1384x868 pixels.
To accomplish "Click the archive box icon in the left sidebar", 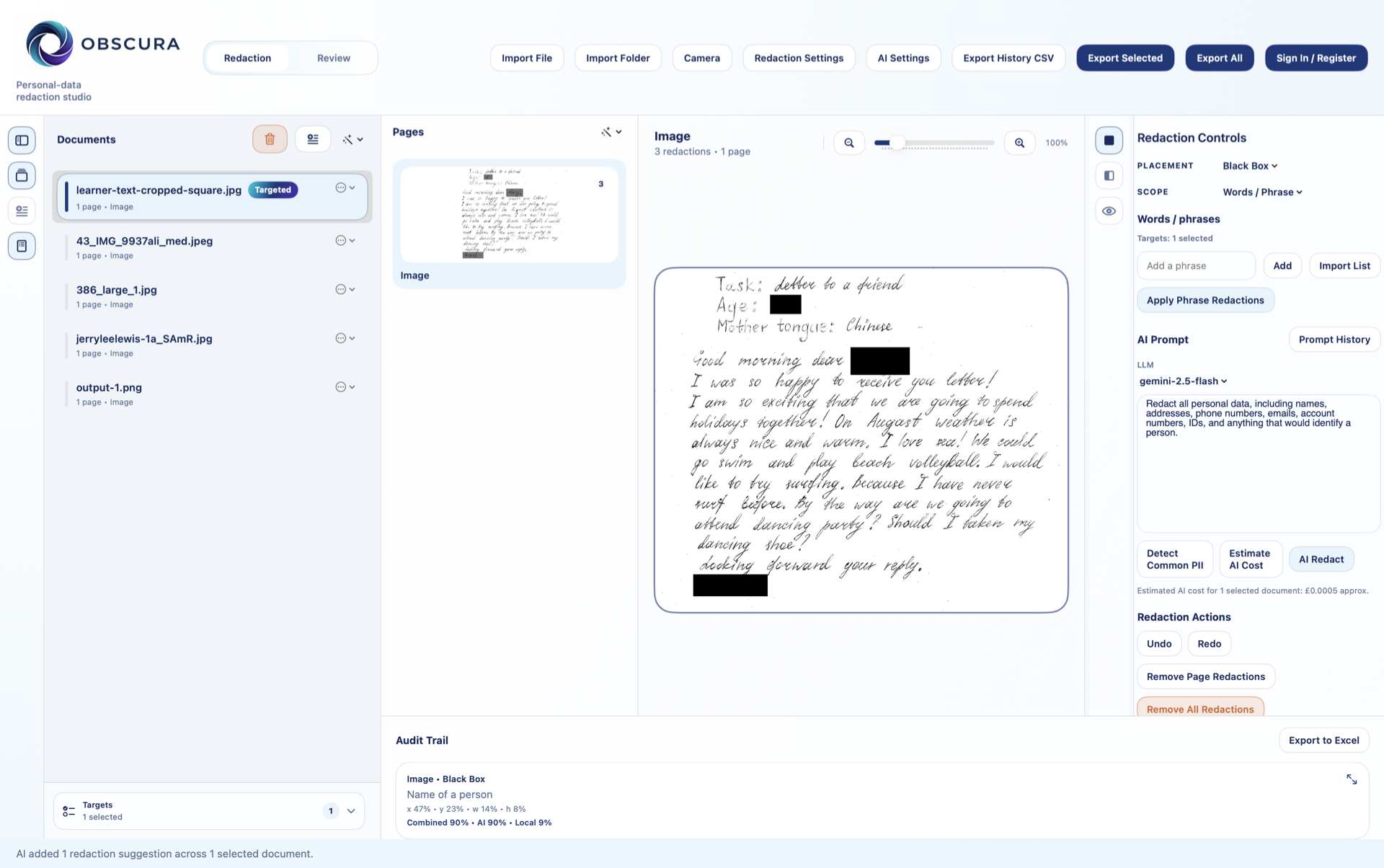I will tap(22, 175).
